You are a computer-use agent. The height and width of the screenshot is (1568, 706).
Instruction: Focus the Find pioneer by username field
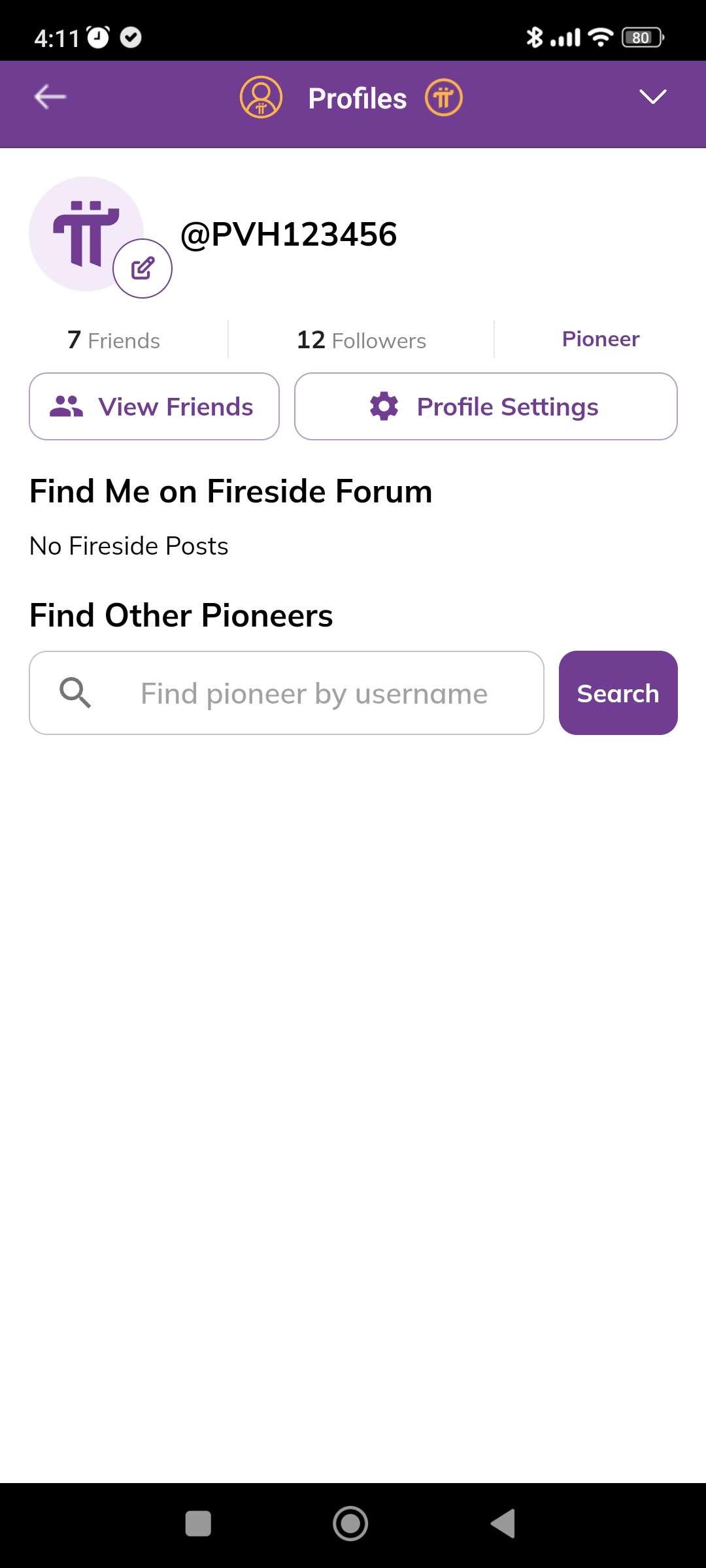pos(314,693)
